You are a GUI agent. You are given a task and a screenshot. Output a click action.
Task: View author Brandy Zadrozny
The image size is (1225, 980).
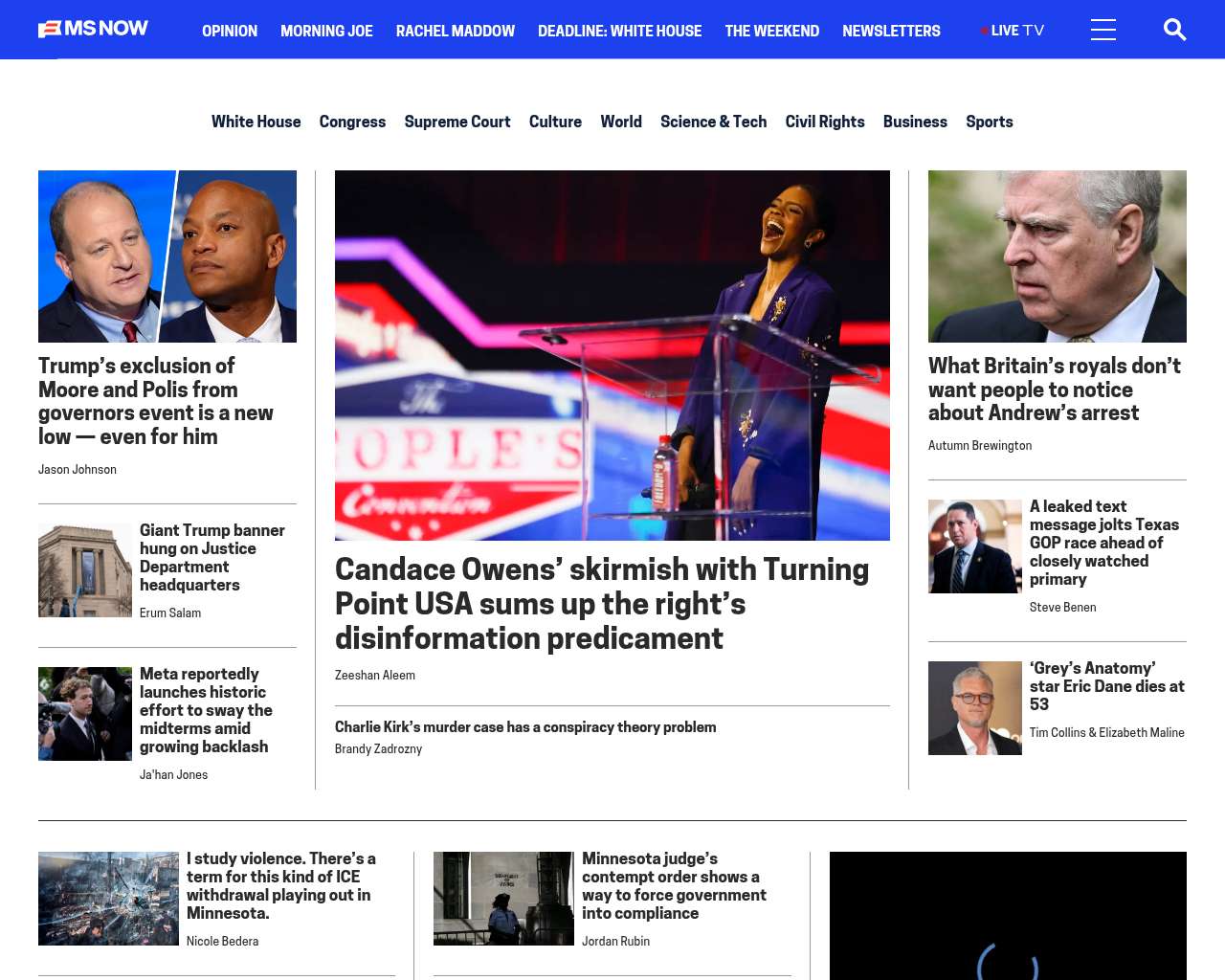pyautogui.click(x=378, y=748)
